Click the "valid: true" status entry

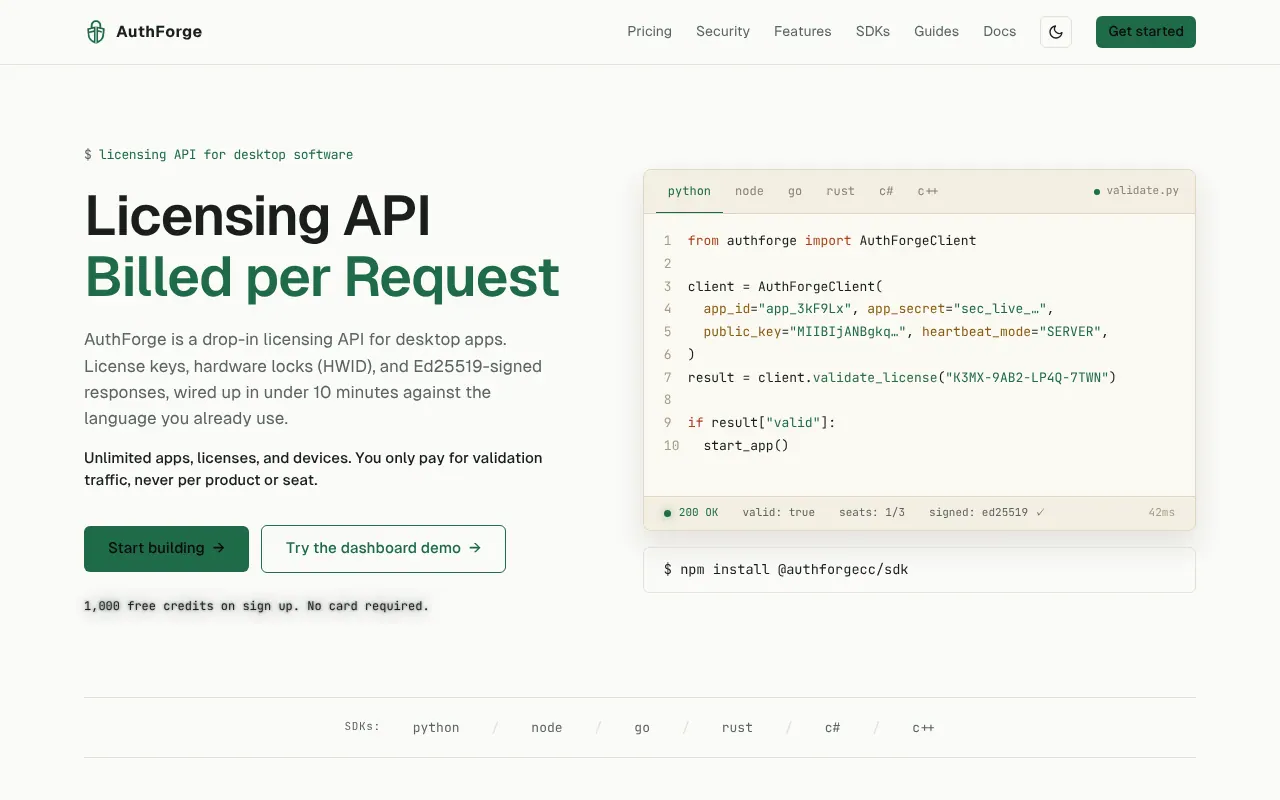pyautogui.click(x=778, y=513)
